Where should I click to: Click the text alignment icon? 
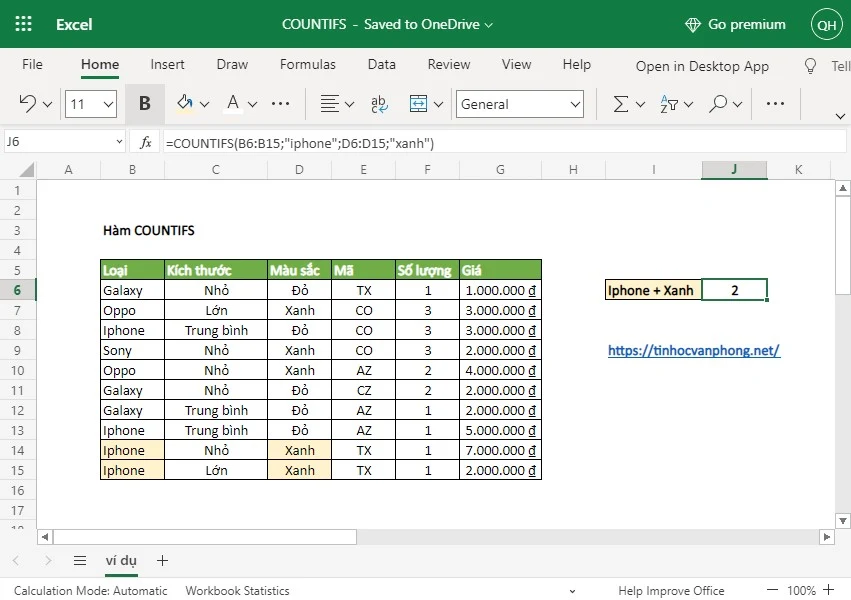tap(329, 104)
